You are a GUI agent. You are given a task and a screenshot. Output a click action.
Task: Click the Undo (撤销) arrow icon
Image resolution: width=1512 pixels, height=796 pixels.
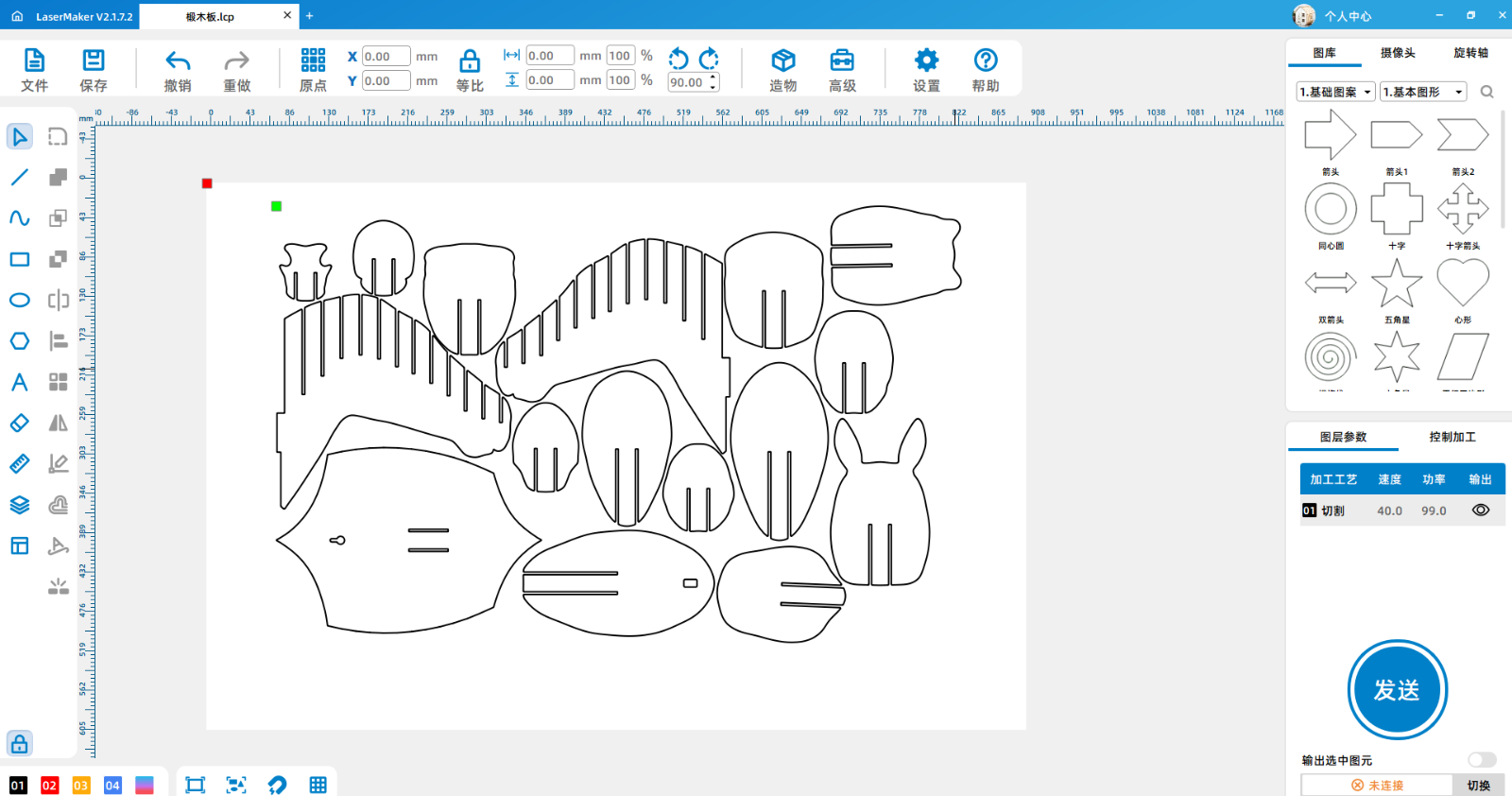[178, 61]
